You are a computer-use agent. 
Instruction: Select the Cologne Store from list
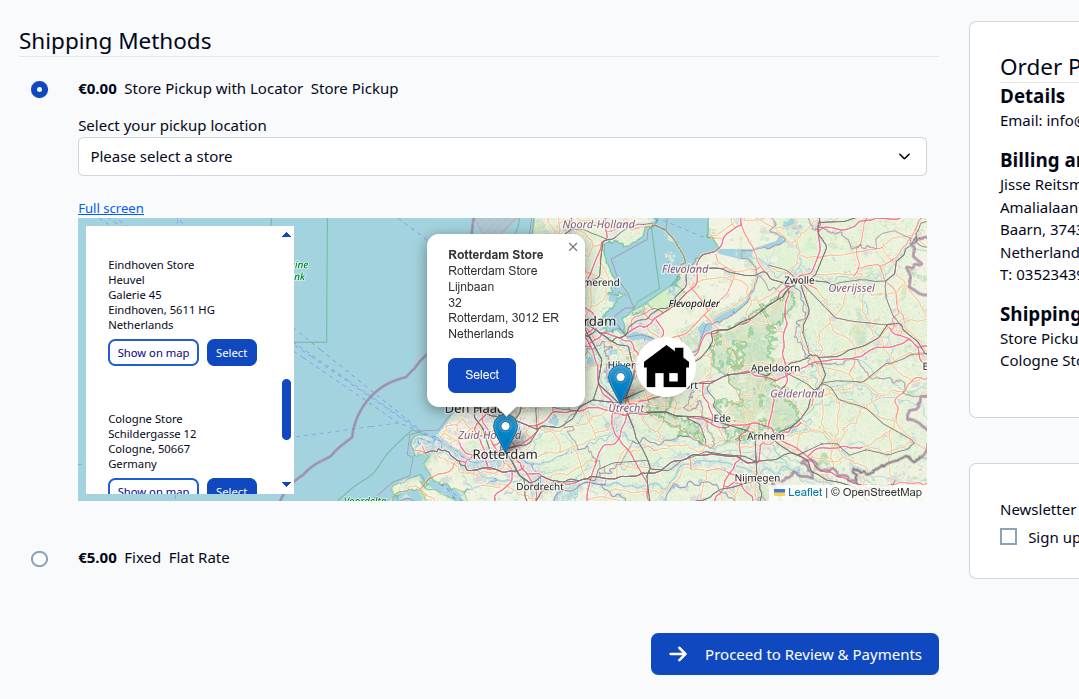(232, 487)
